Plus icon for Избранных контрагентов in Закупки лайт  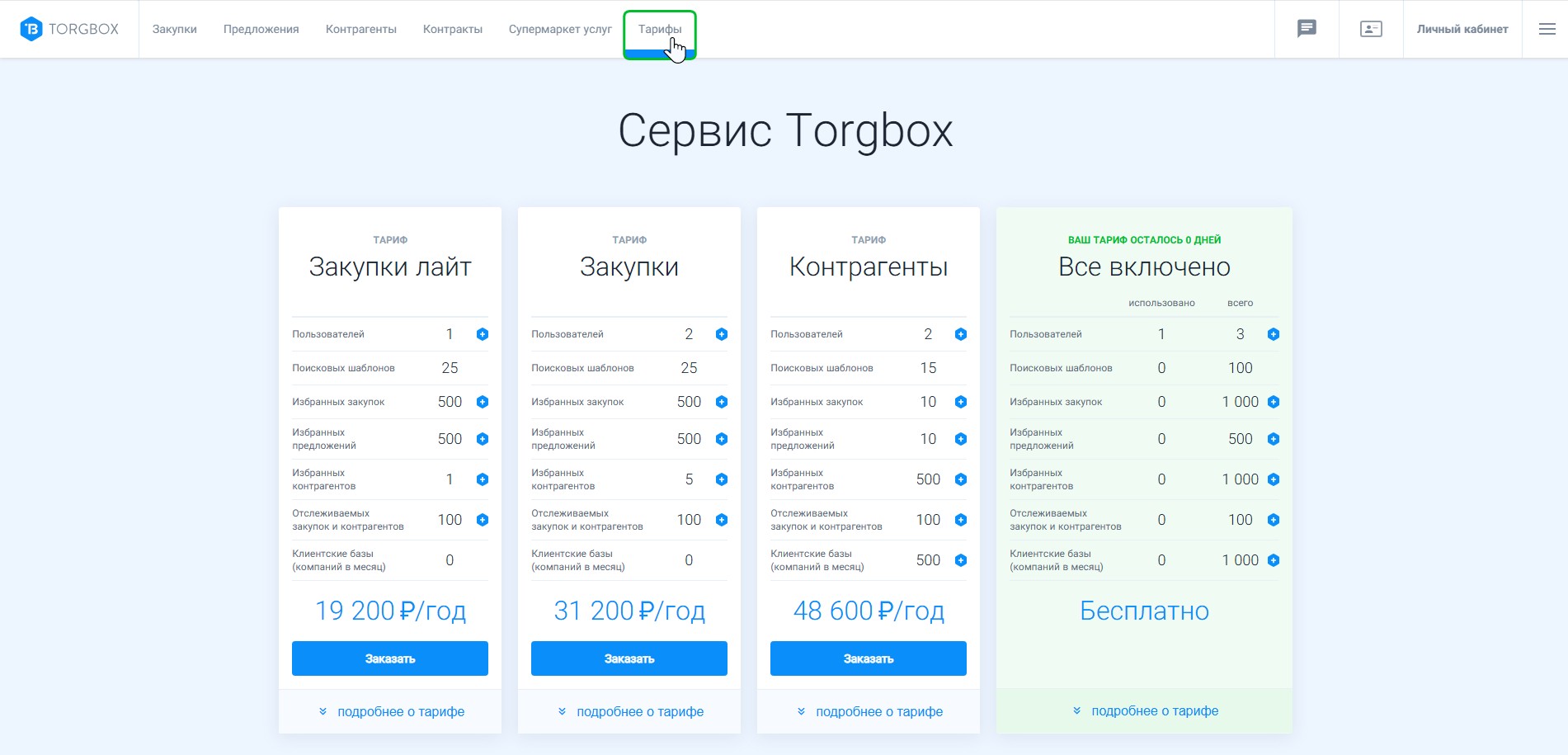(x=483, y=479)
